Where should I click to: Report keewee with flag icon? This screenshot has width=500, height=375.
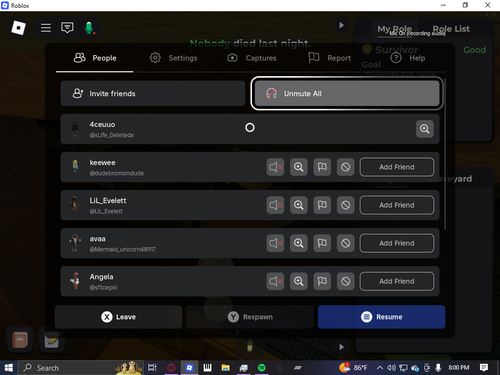(322, 167)
